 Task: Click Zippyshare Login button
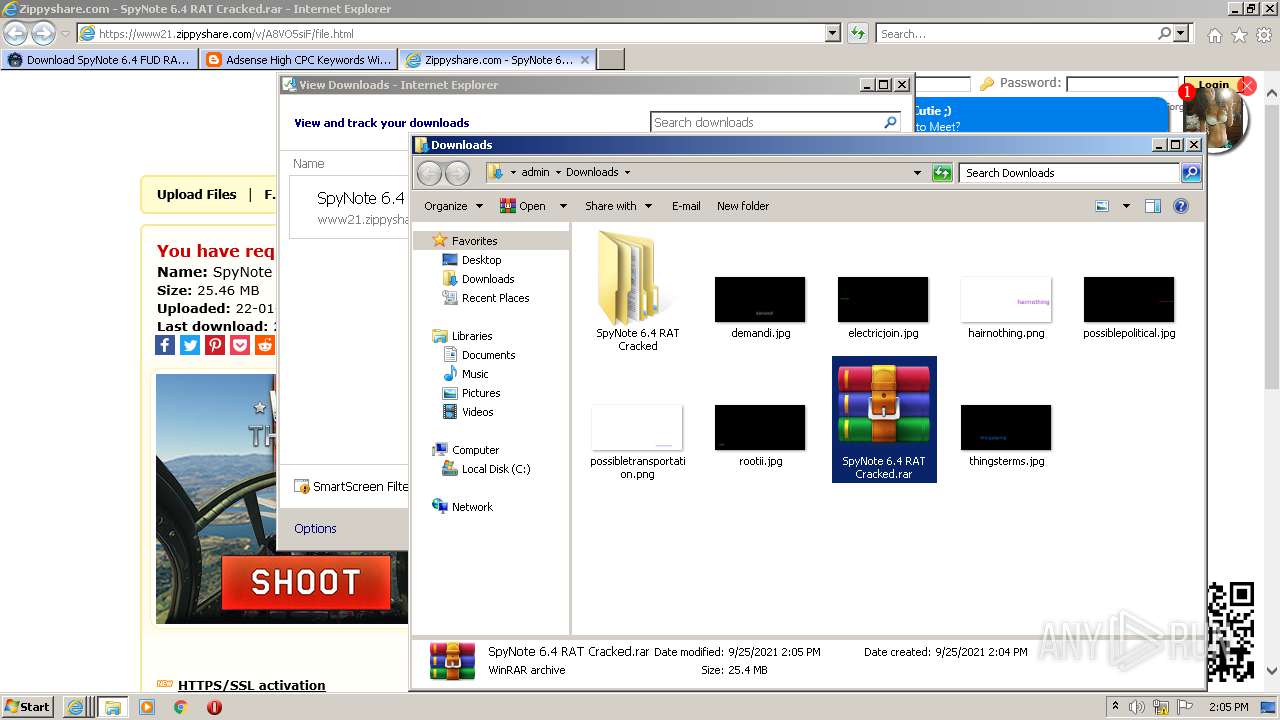[1213, 85]
